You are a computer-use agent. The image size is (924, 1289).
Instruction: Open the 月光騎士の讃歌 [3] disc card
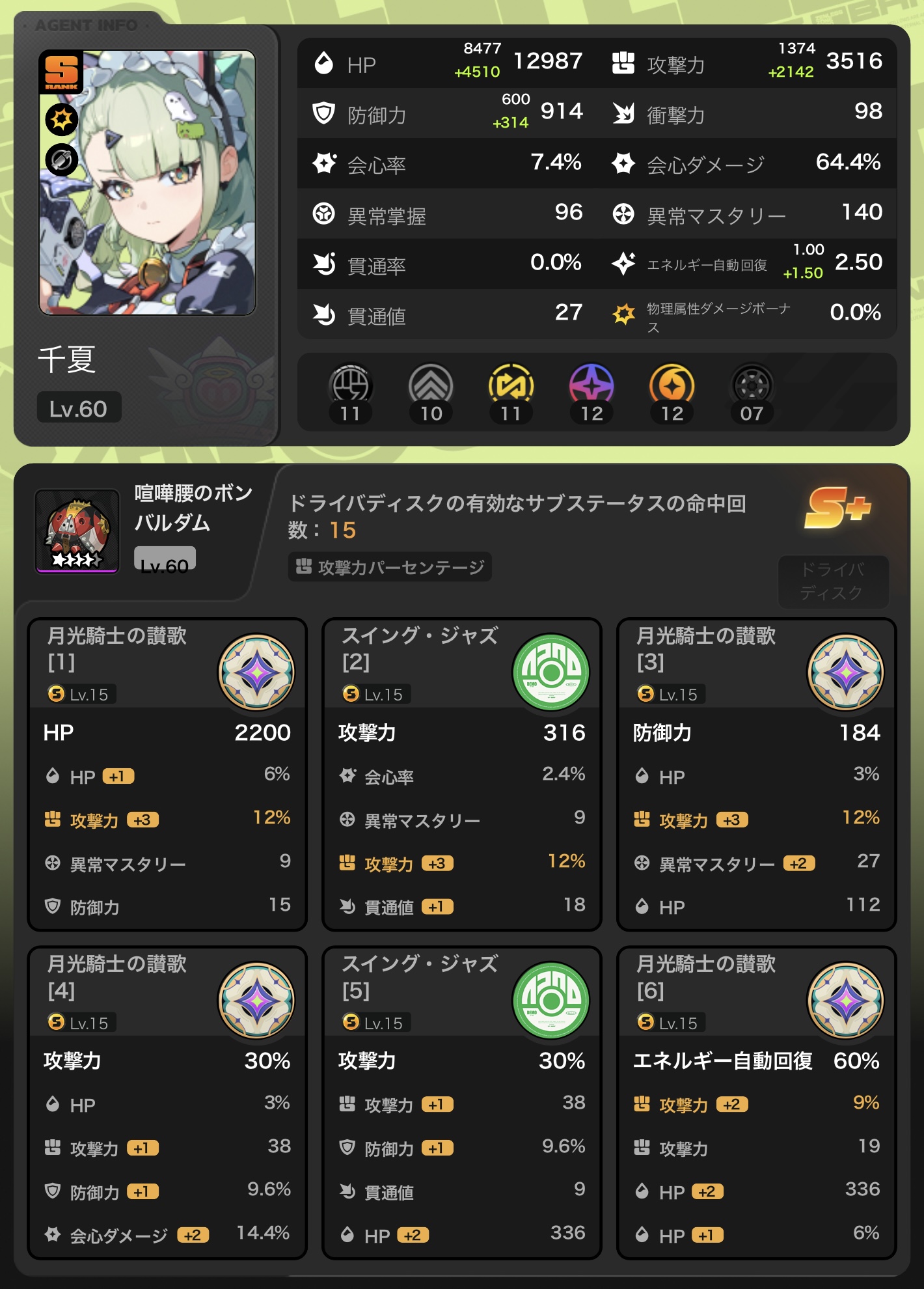(756, 774)
